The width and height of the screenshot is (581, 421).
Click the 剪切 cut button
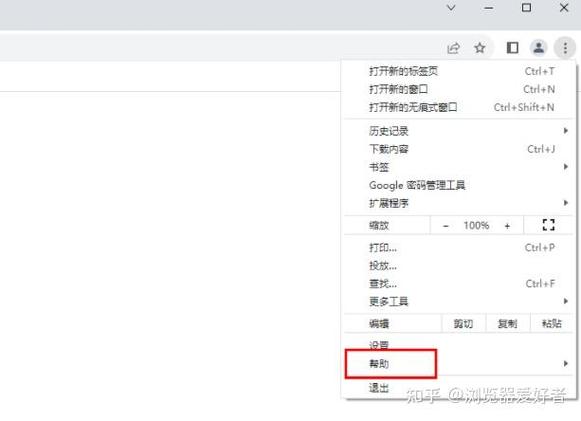click(x=464, y=324)
